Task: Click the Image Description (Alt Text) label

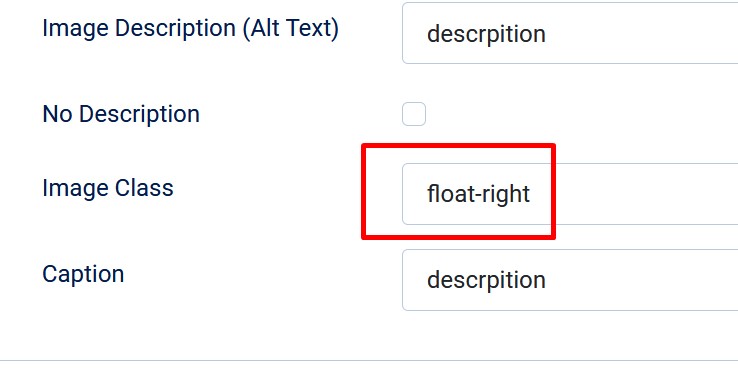Action: pyautogui.click(x=191, y=28)
